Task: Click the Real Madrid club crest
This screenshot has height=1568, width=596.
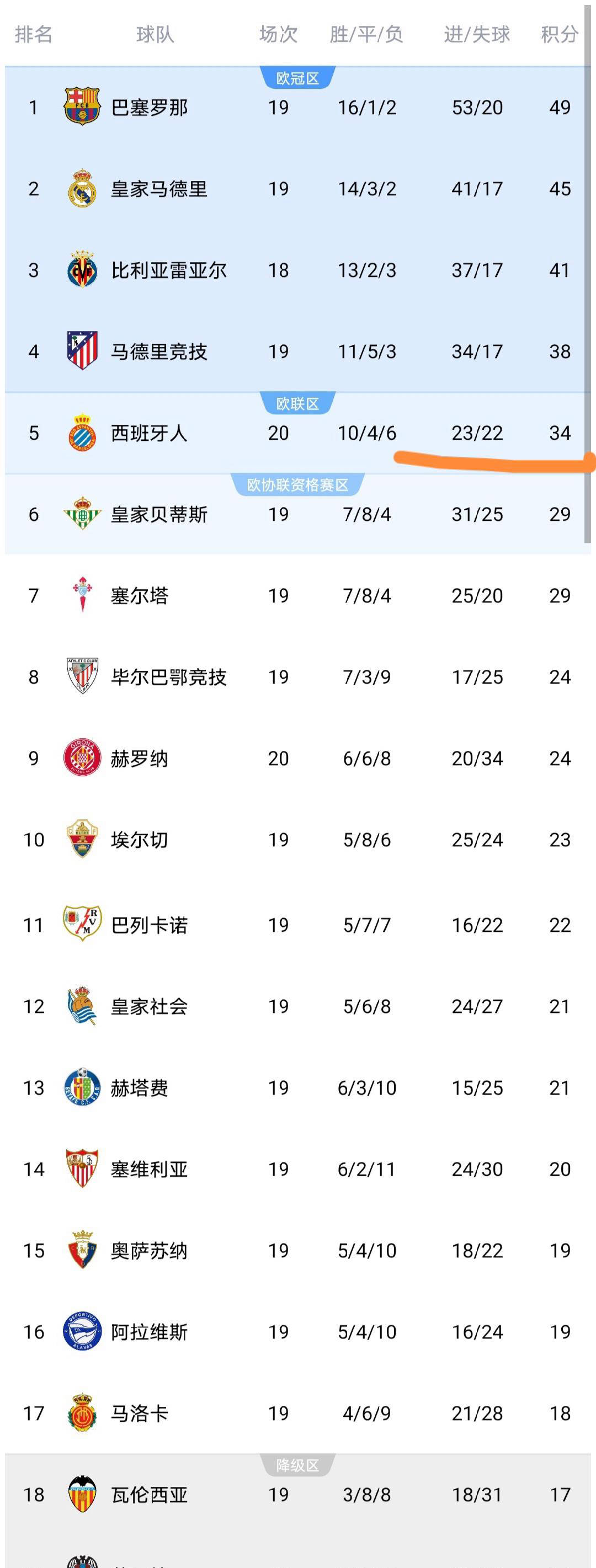Action: click(x=82, y=188)
